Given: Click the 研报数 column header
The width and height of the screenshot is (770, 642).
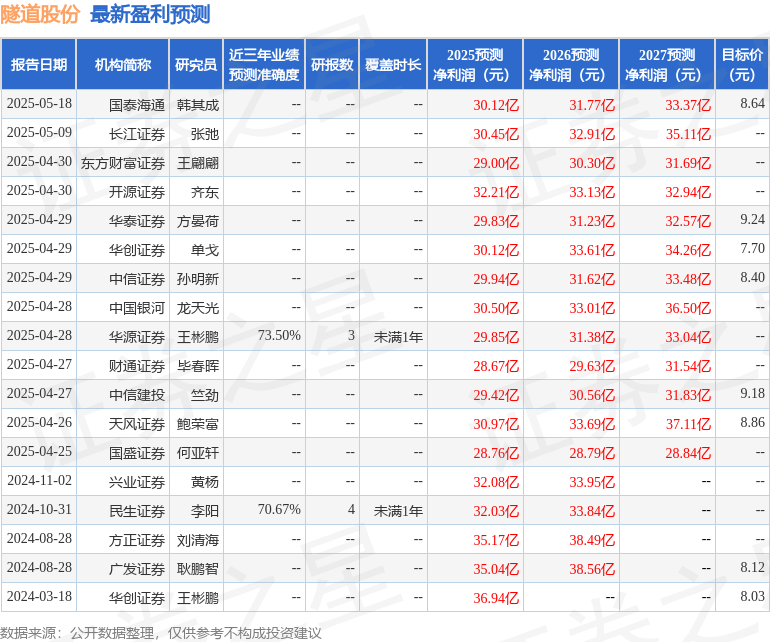Looking at the screenshot, I should (332, 64).
